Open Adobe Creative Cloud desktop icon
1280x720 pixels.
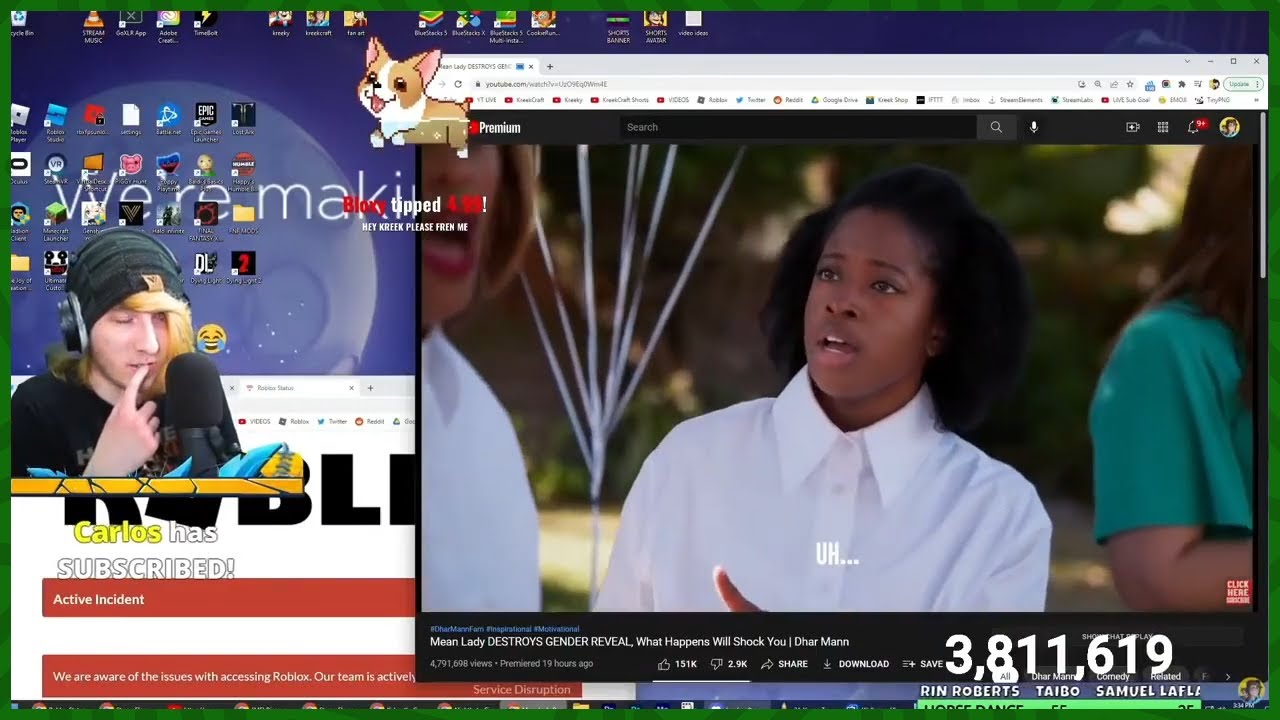169,25
